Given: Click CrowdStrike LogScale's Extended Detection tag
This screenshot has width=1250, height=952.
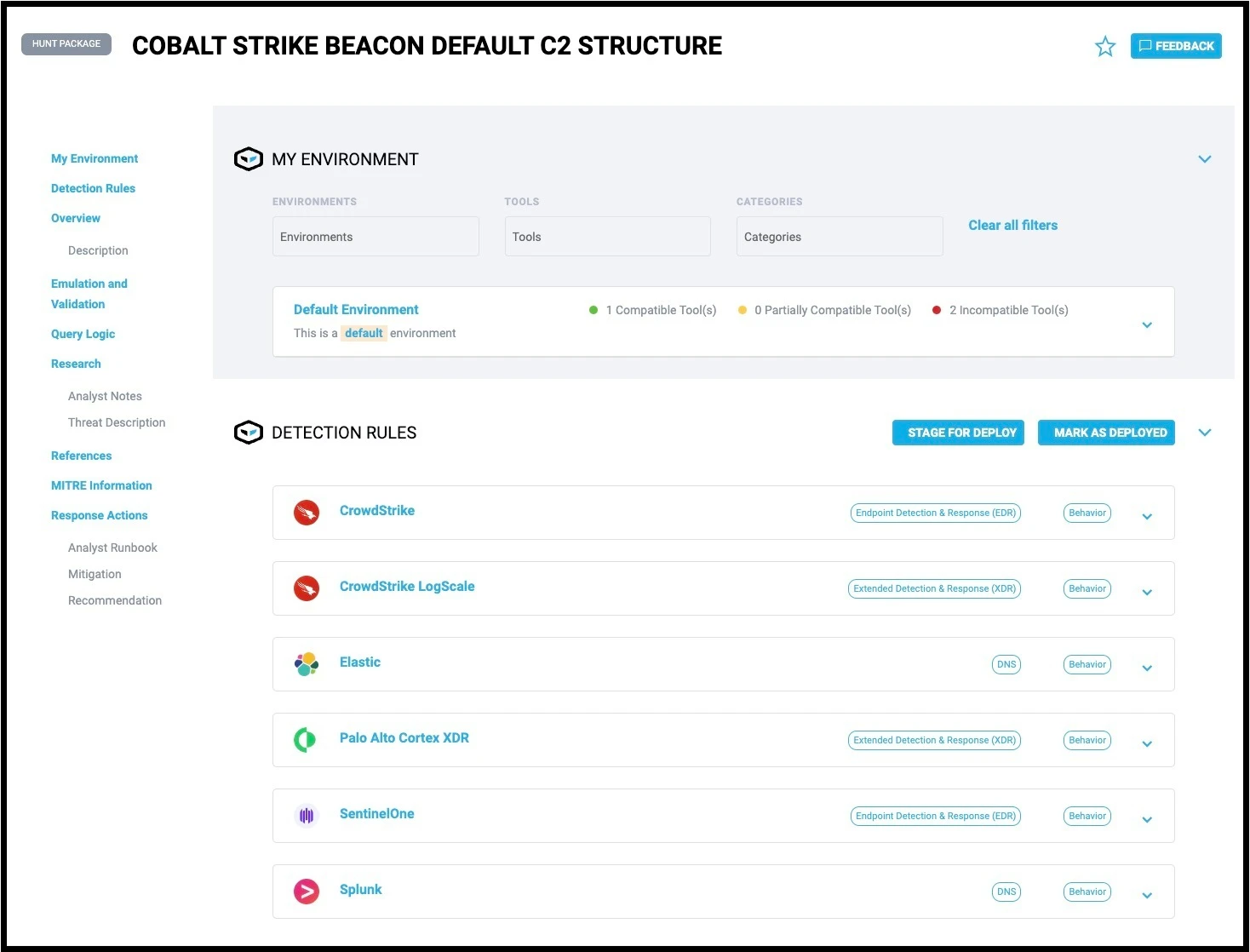Looking at the screenshot, I should pyautogui.click(x=934, y=588).
